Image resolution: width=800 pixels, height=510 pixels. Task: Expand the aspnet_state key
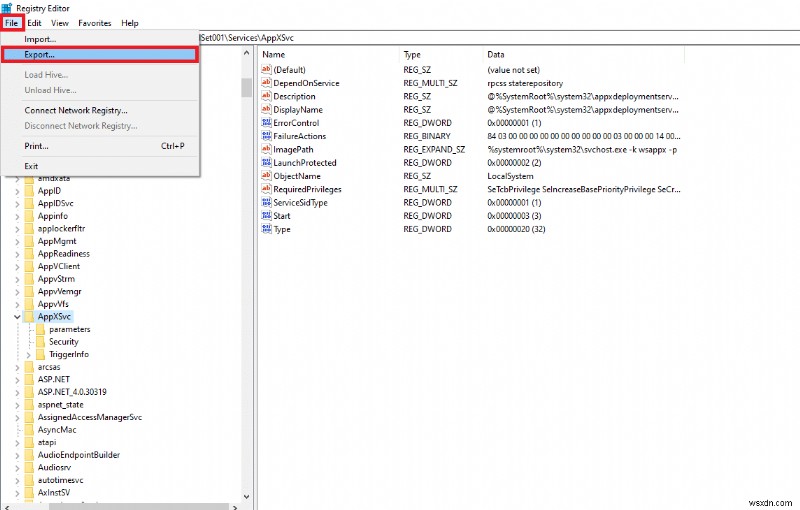click(17, 405)
